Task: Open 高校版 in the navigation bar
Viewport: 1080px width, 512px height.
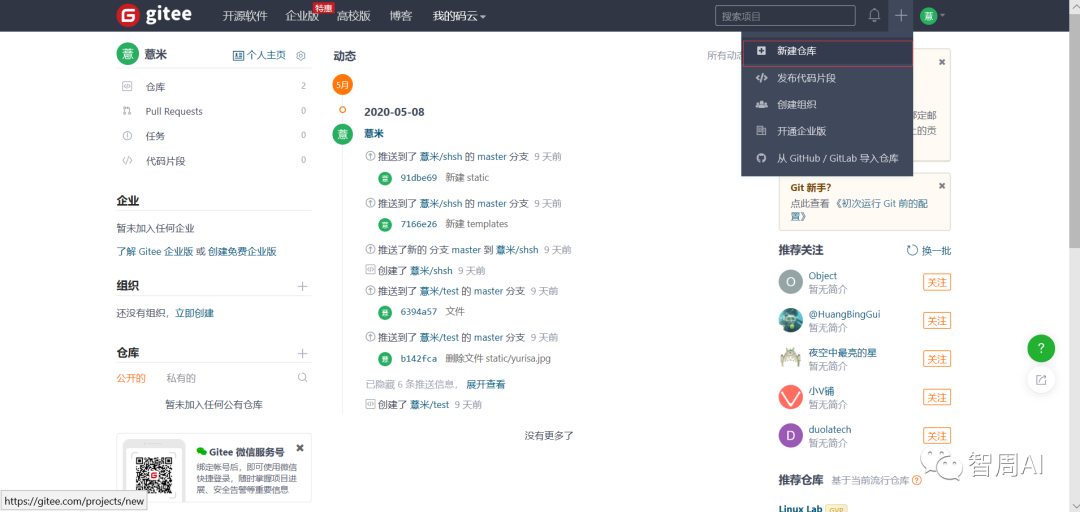Action: (353, 16)
